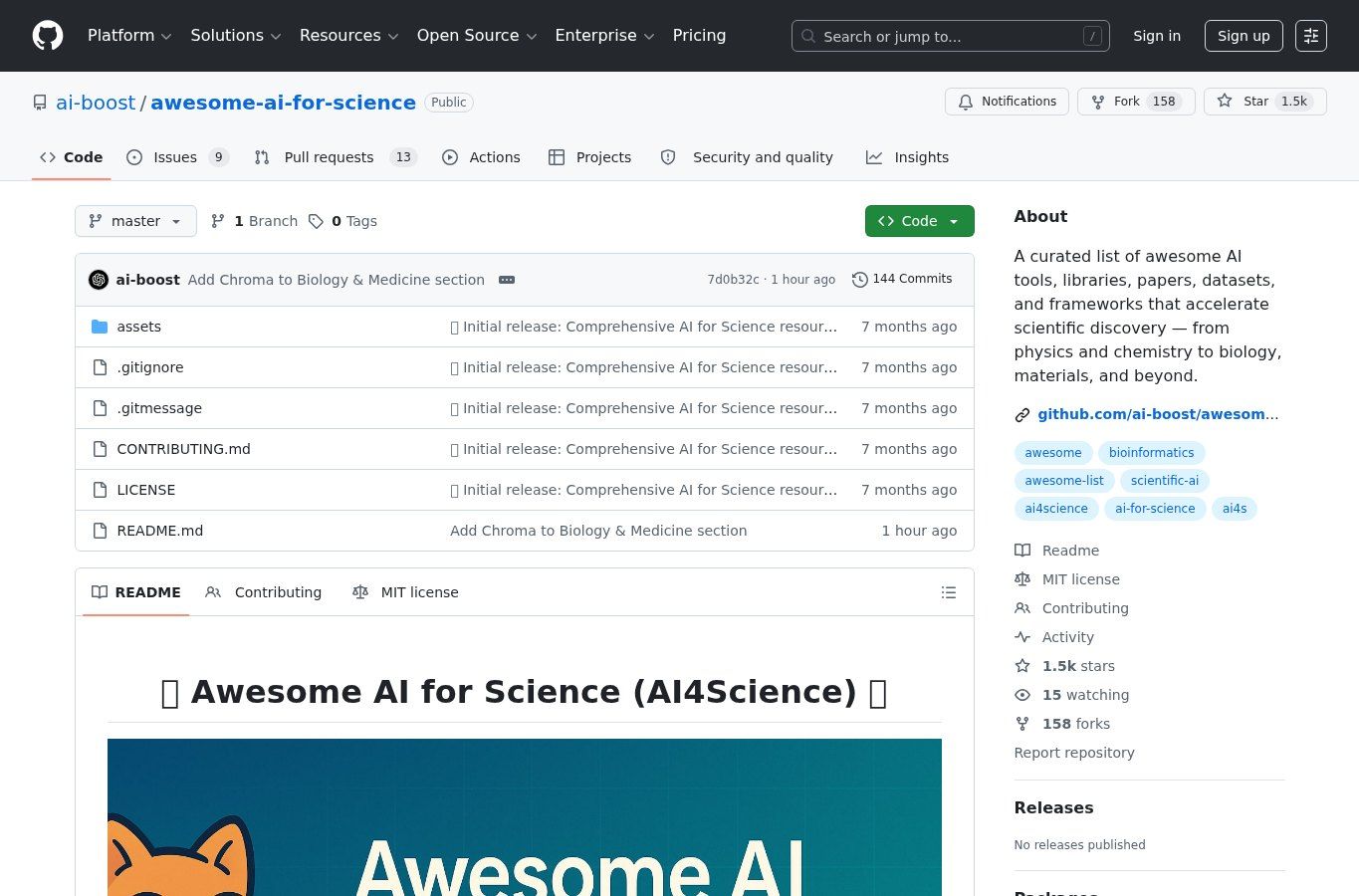Click the branch icon beside 1 Branch

(218, 221)
